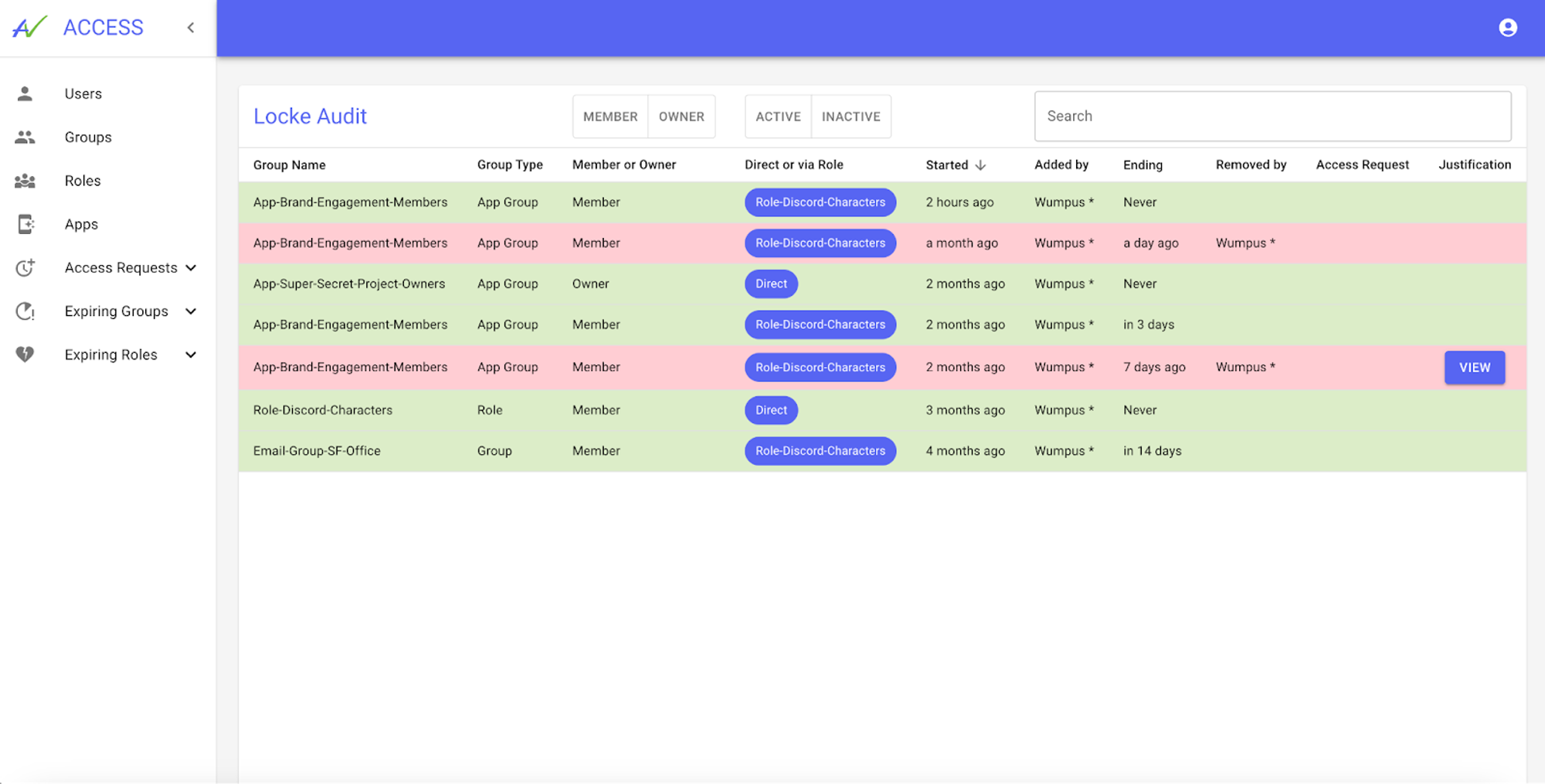
Task: Sort by the Started column arrow
Action: click(980, 165)
